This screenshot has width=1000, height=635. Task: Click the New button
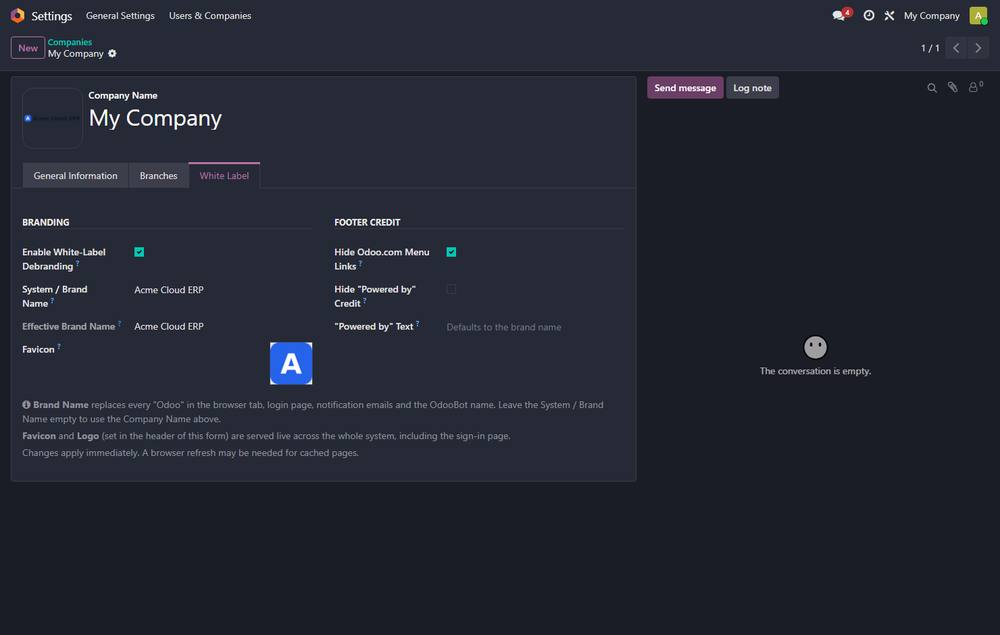tap(27, 48)
